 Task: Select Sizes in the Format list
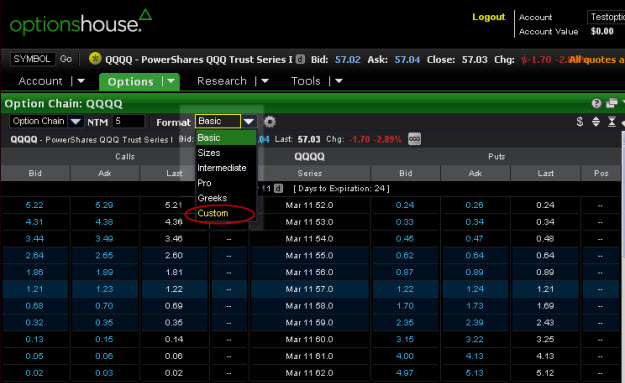point(226,153)
